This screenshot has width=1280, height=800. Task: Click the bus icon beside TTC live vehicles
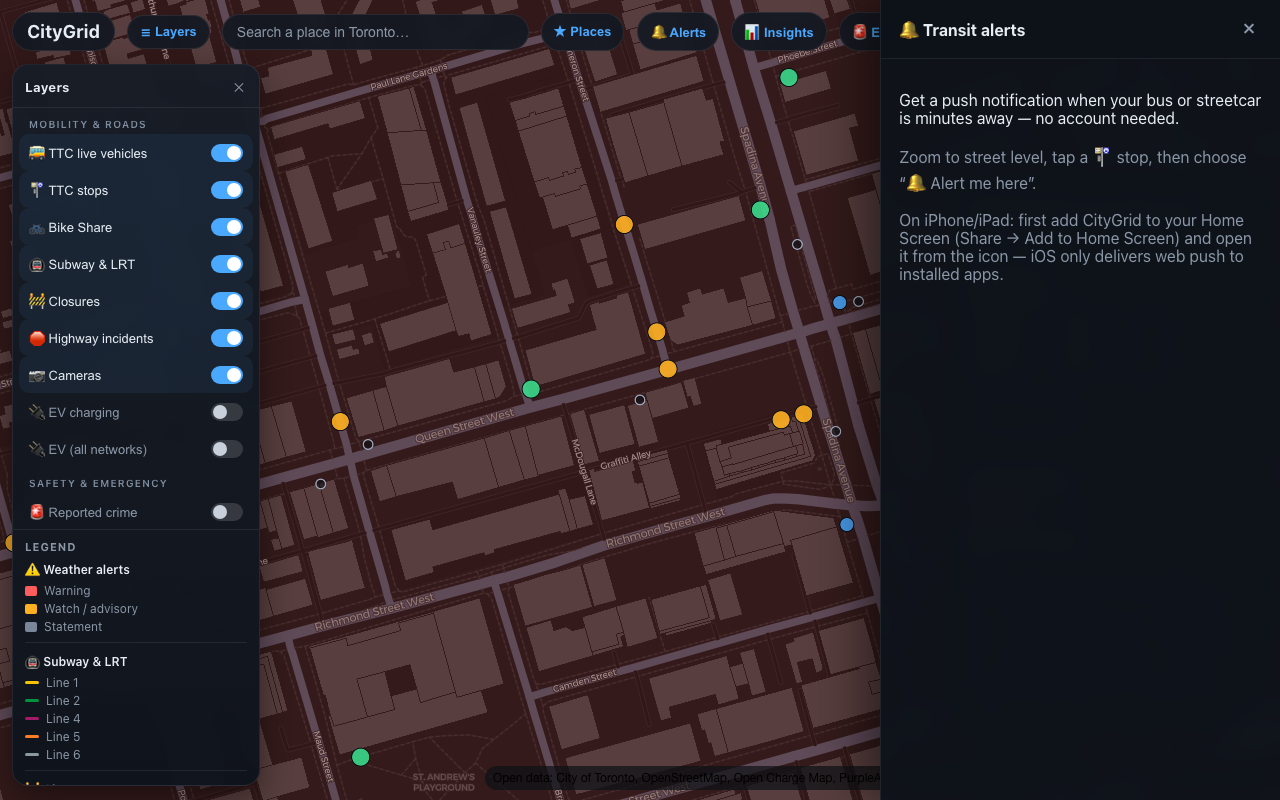click(x=37, y=153)
